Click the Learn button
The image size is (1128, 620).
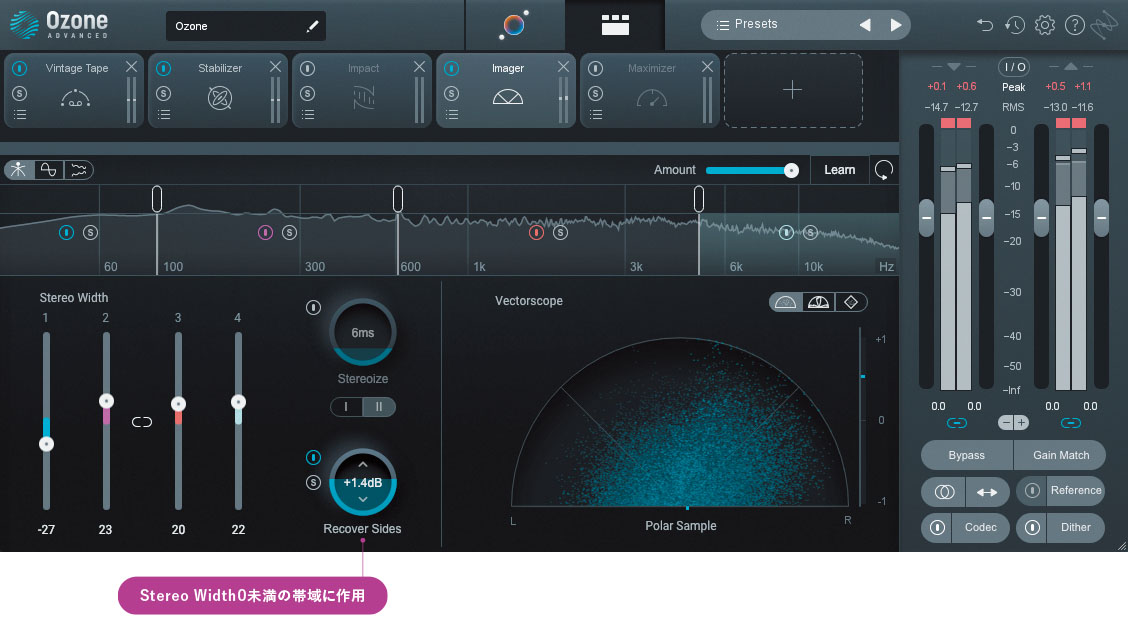tap(840, 170)
